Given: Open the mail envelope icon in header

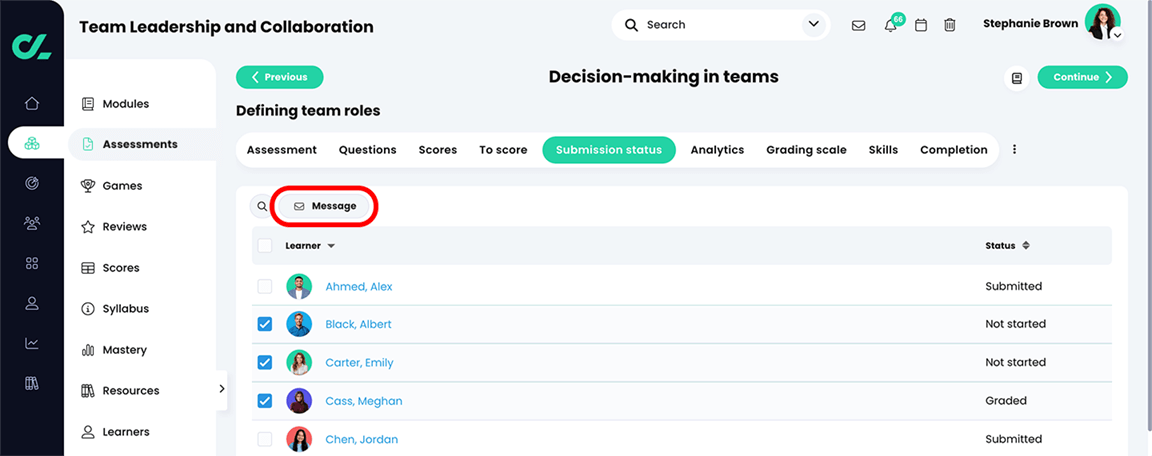Looking at the screenshot, I should pyautogui.click(x=858, y=25).
